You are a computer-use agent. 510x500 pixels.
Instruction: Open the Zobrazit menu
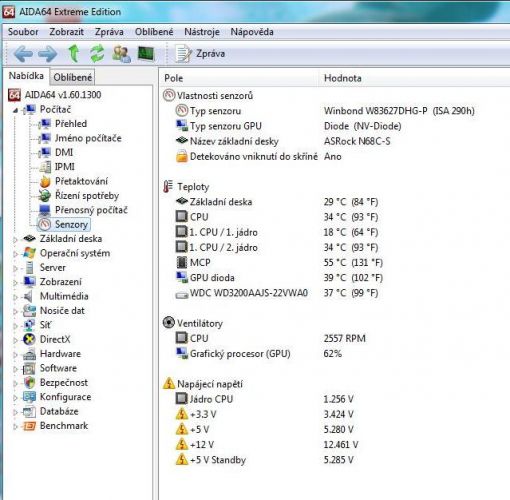pyautogui.click(x=66, y=32)
